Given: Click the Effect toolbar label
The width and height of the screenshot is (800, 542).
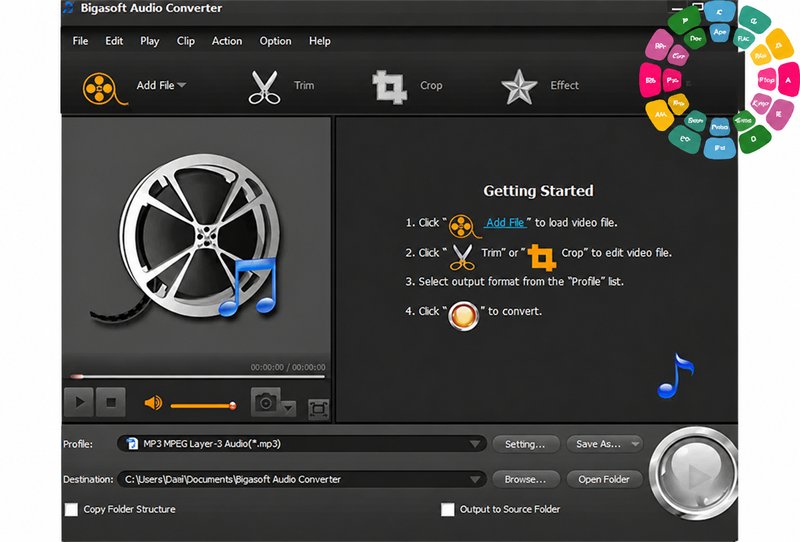Looking at the screenshot, I should coord(564,85).
